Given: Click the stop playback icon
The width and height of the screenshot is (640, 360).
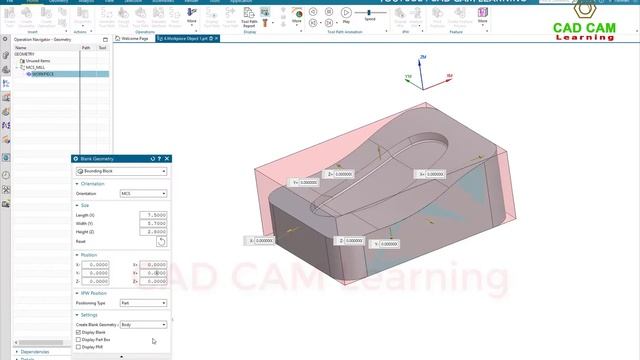Looking at the screenshot, I should tap(329, 12).
